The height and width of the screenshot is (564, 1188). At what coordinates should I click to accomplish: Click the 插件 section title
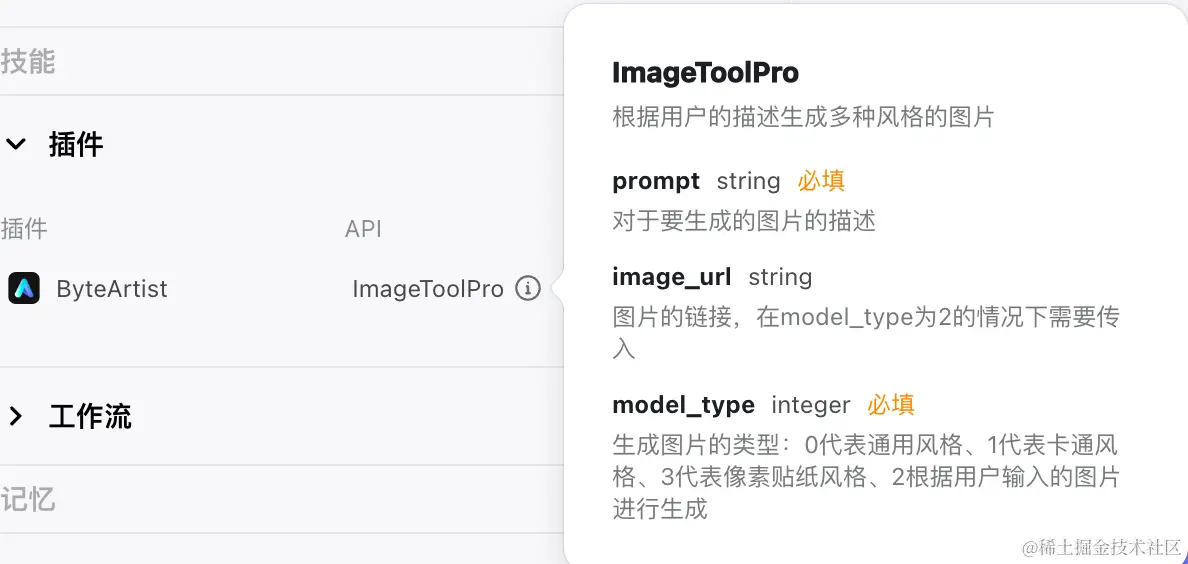click(76, 143)
